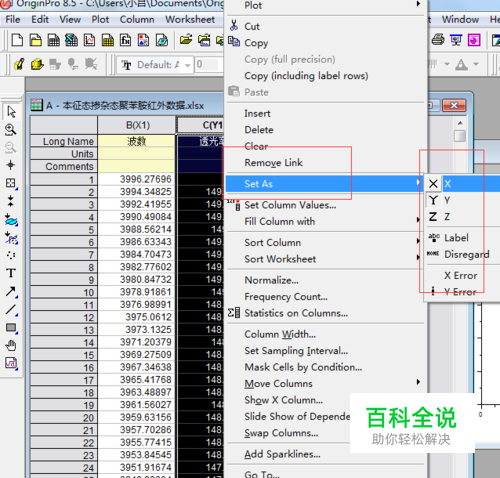
Task: Select row 10 header
Action: 64,292
